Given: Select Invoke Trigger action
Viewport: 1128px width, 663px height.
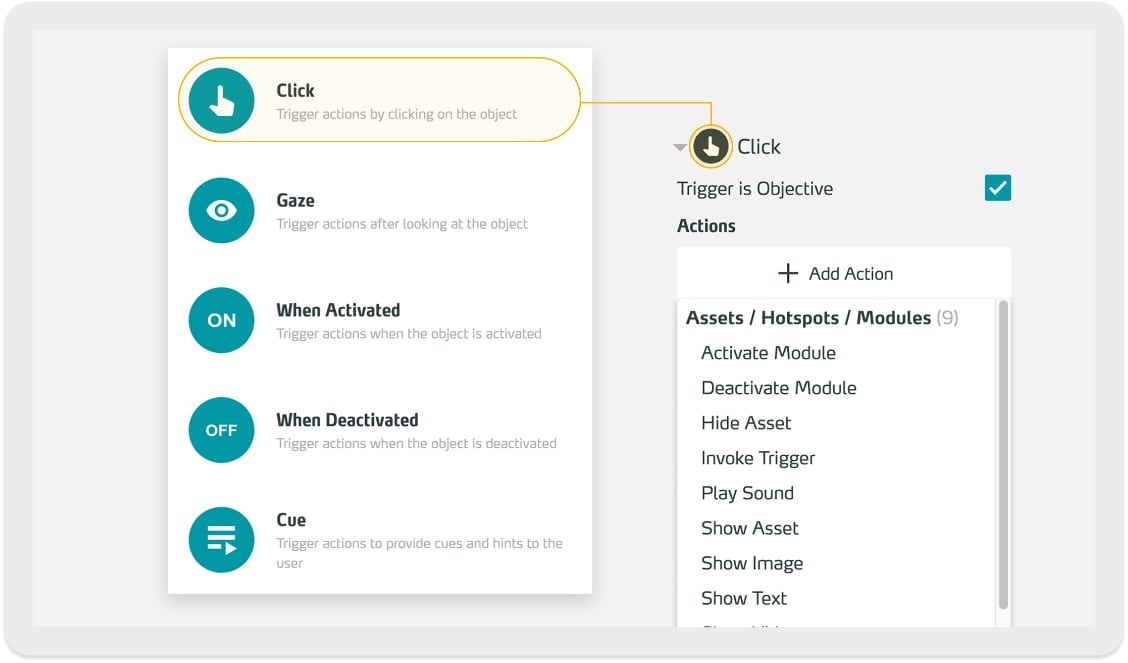Looking at the screenshot, I should 758,458.
